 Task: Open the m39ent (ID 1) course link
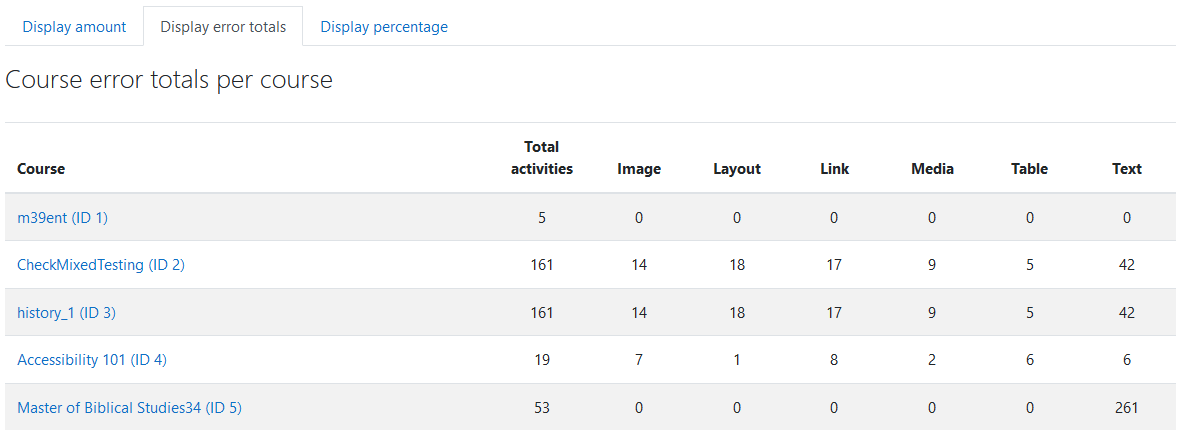point(63,218)
